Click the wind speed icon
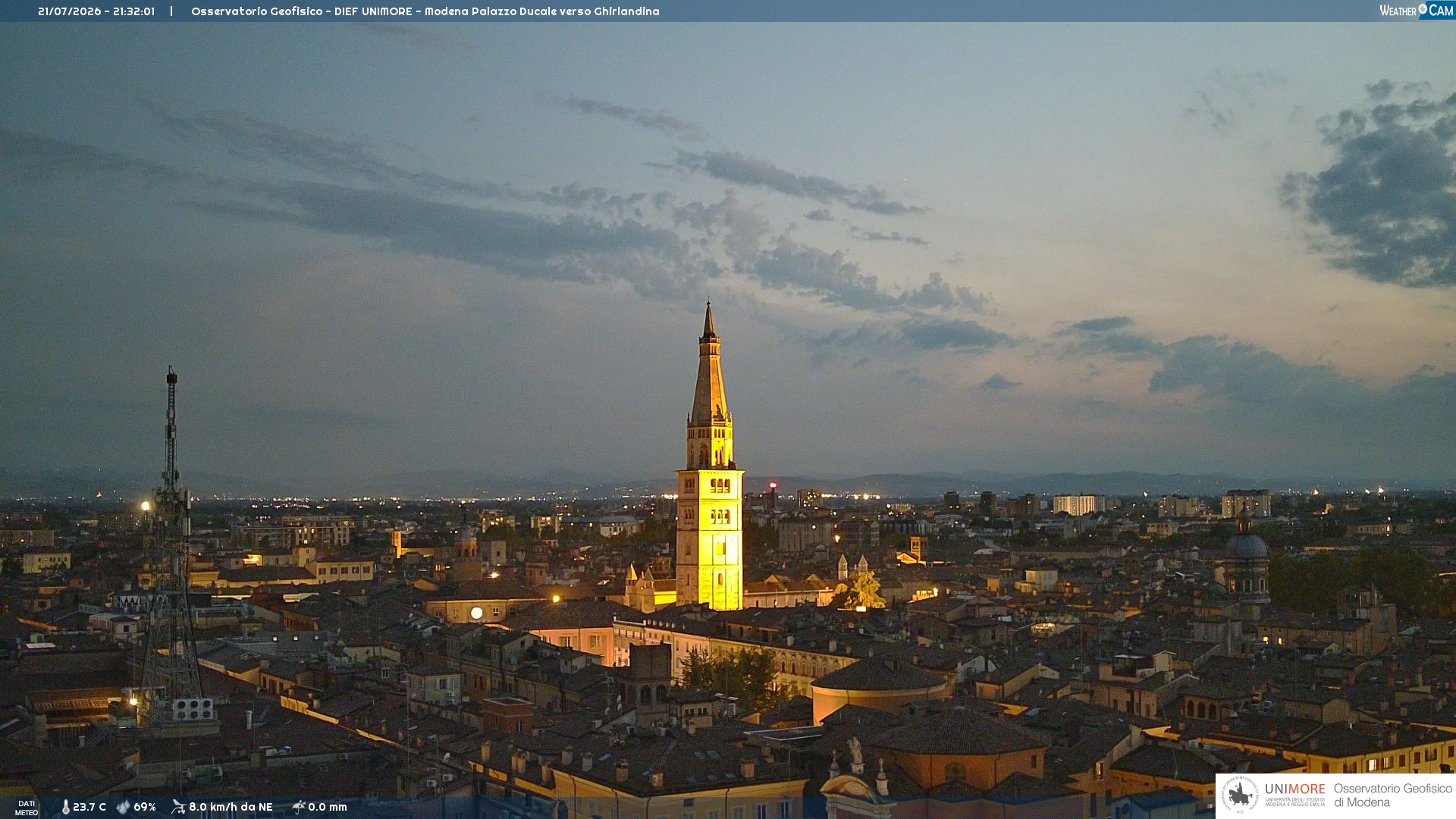The width and height of the screenshot is (1456, 819). [178, 807]
